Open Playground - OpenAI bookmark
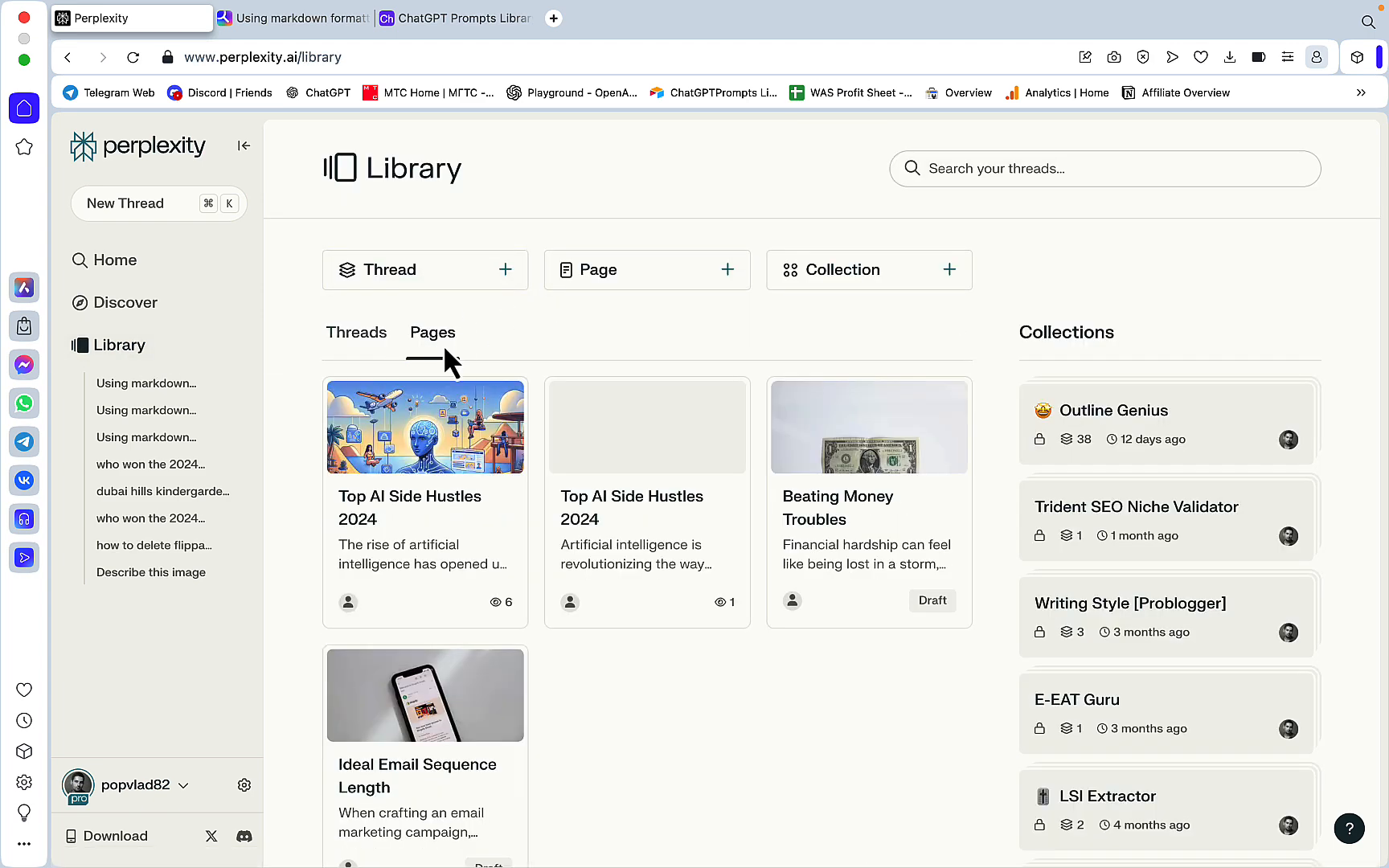 coord(572,92)
